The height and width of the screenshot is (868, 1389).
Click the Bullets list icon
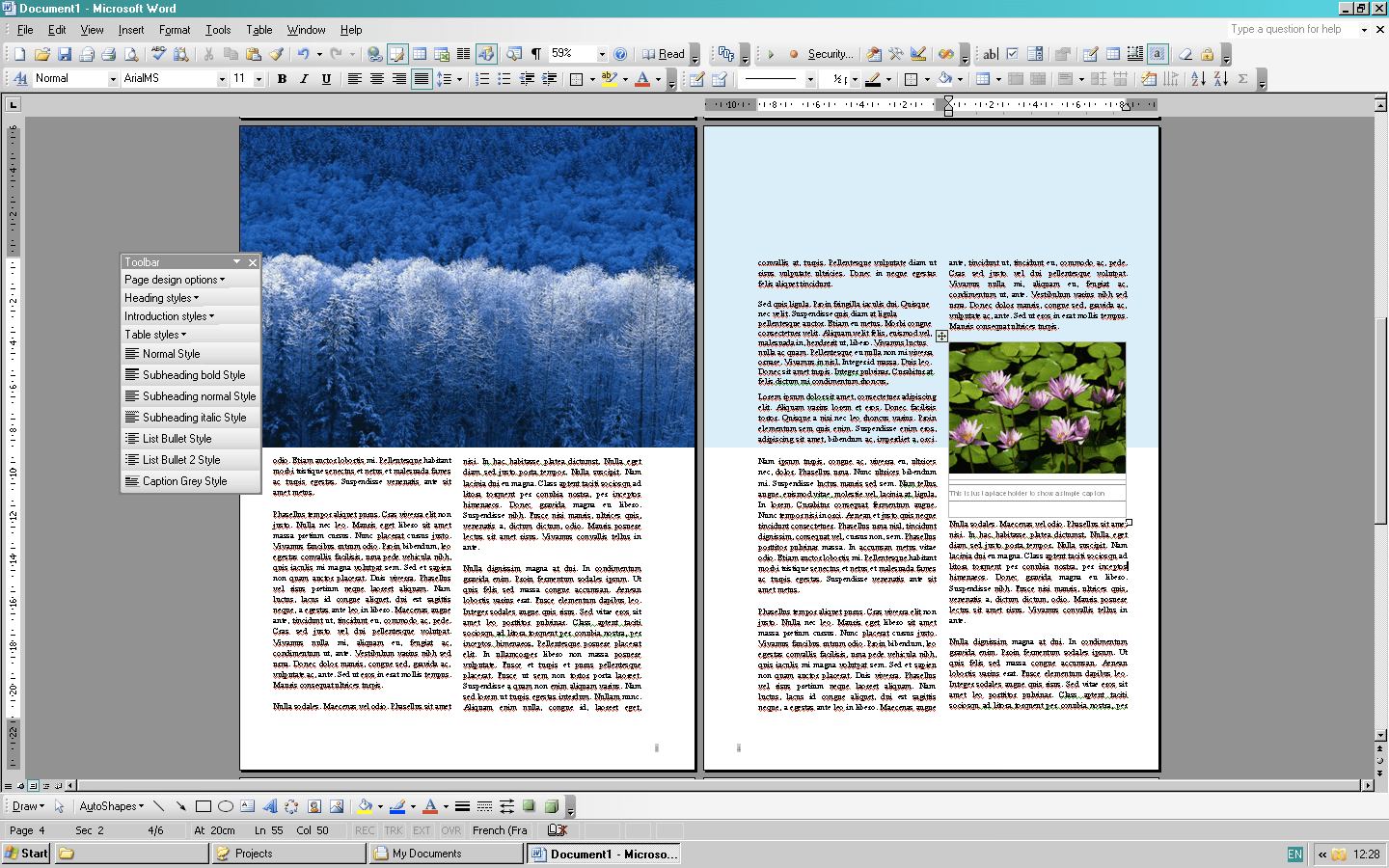pos(504,79)
